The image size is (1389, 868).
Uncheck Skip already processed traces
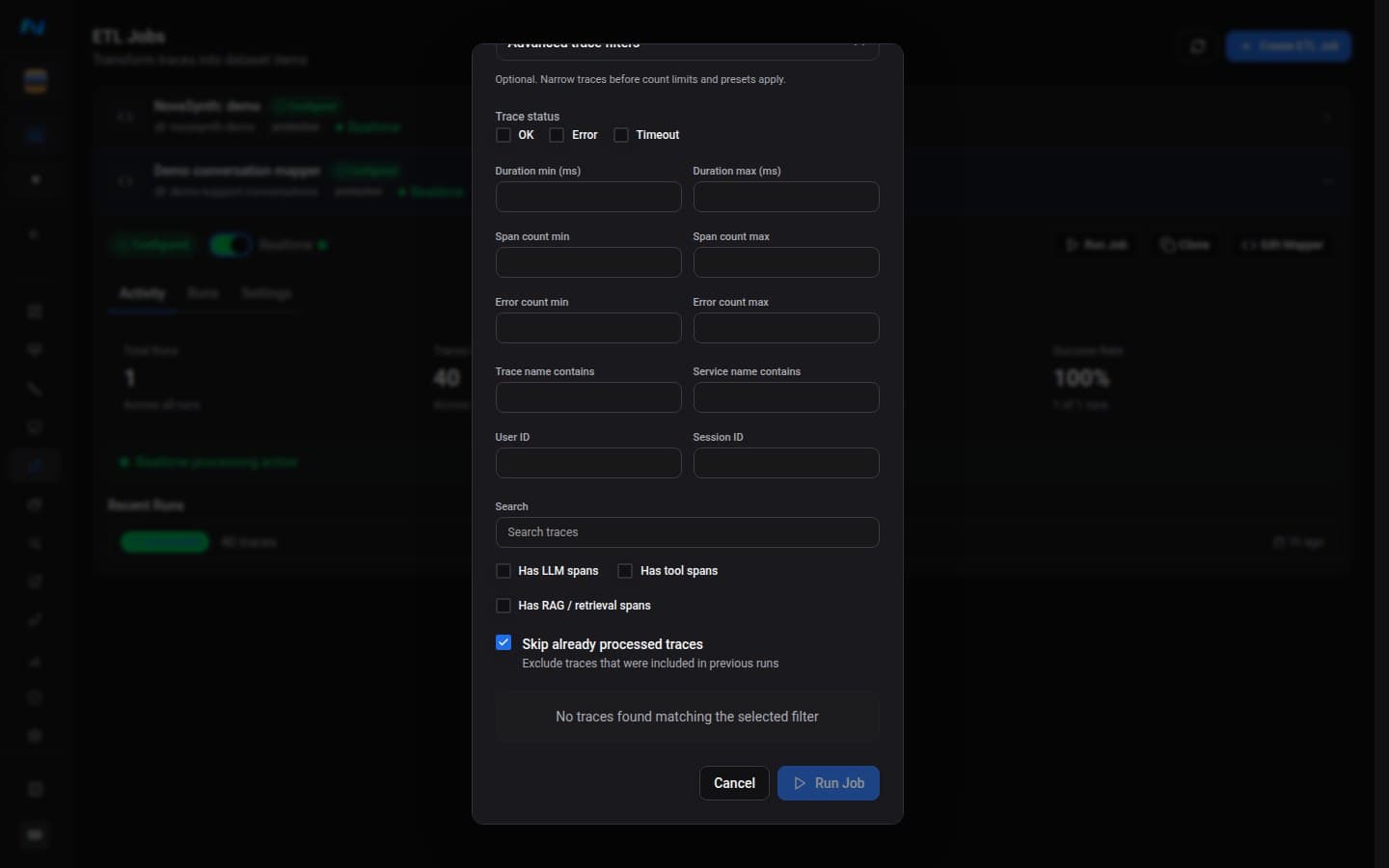(504, 642)
